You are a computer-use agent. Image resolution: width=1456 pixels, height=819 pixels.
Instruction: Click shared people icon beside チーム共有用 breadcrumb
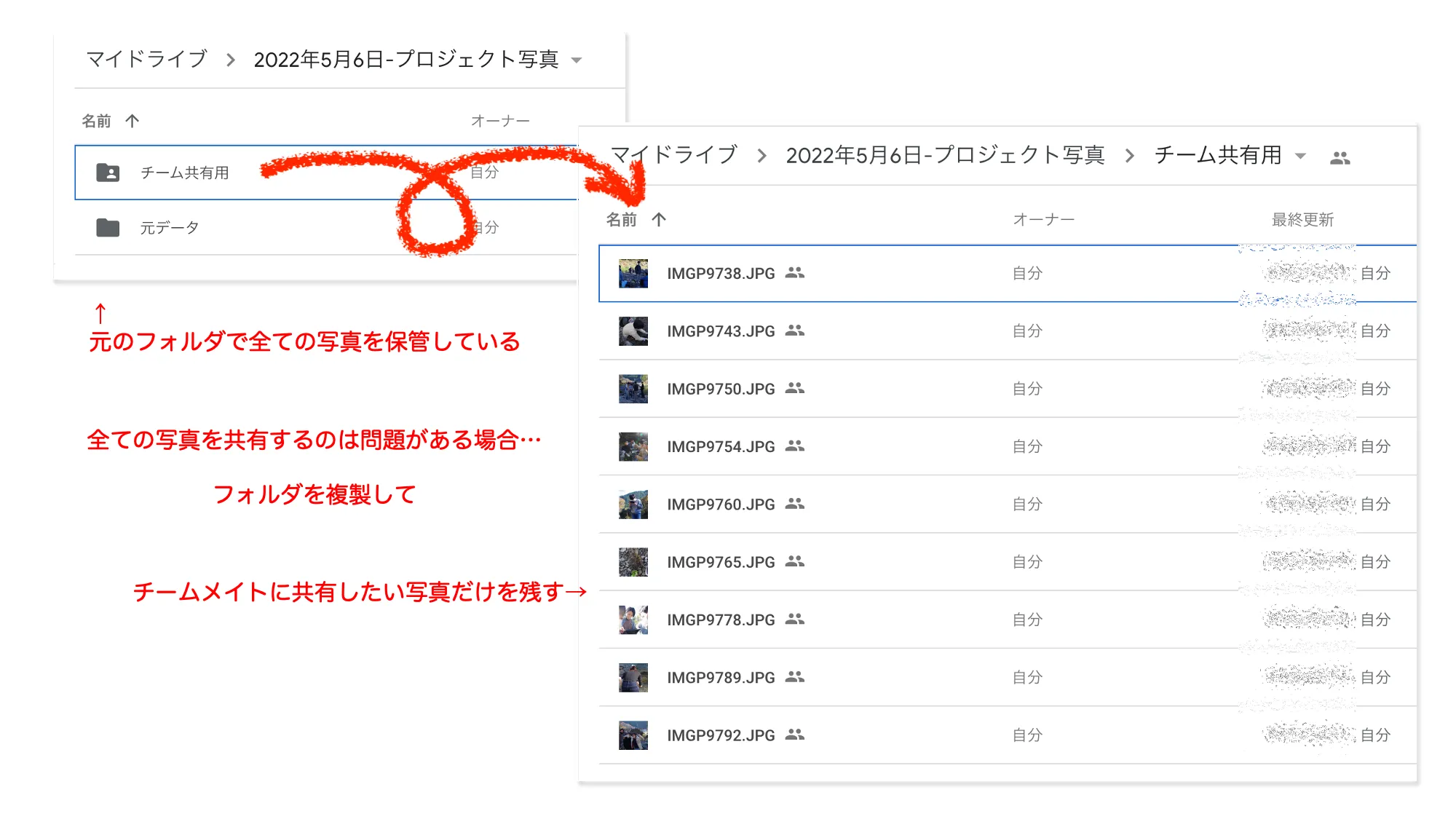click(x=1340, y=157)
